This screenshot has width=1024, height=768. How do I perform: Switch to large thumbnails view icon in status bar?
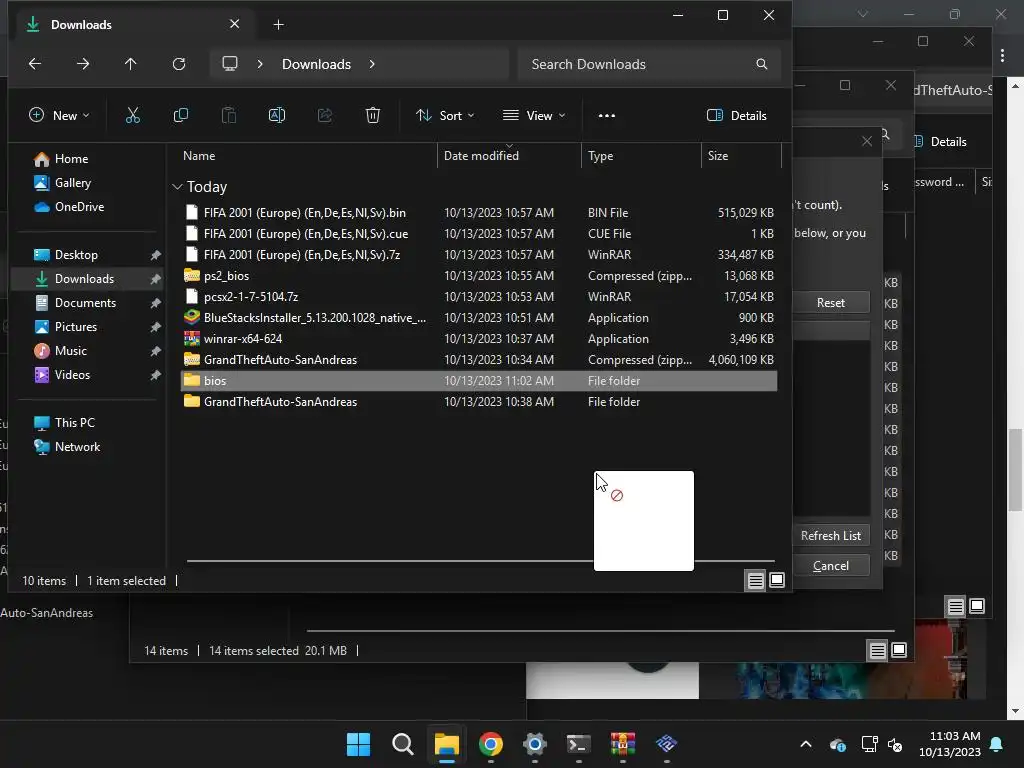click(x=777, y=581)
